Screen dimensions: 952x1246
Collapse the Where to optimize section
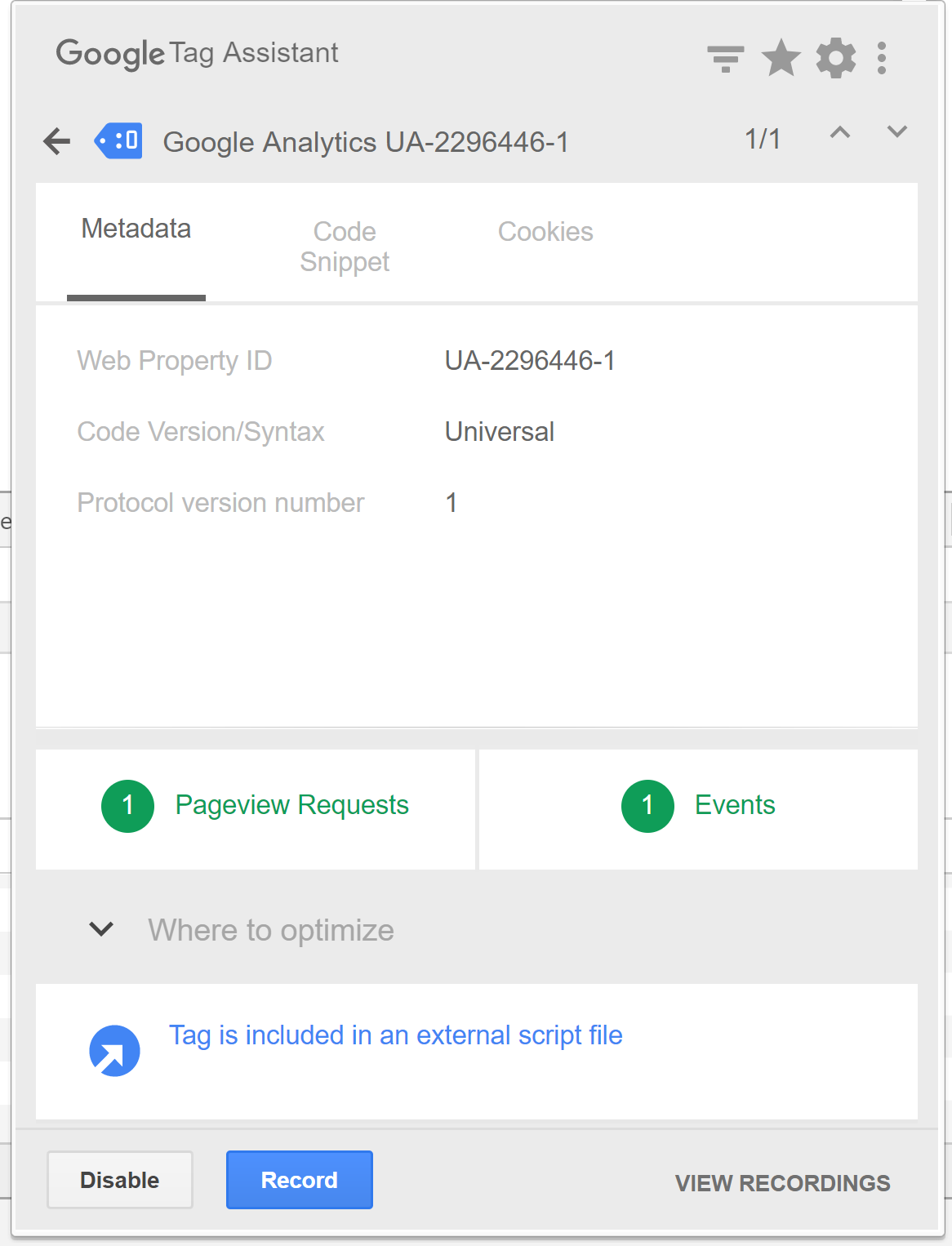100,929
